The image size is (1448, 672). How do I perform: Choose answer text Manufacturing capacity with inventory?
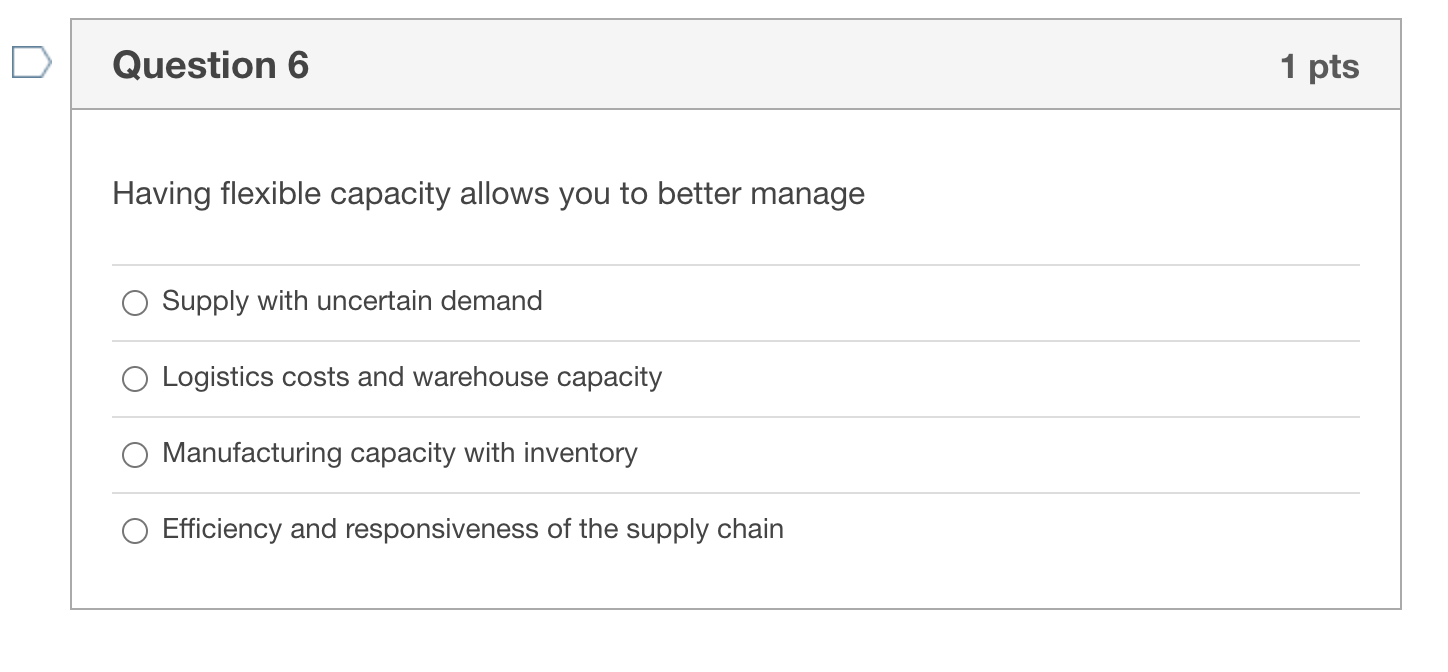[x=398, y=454]
